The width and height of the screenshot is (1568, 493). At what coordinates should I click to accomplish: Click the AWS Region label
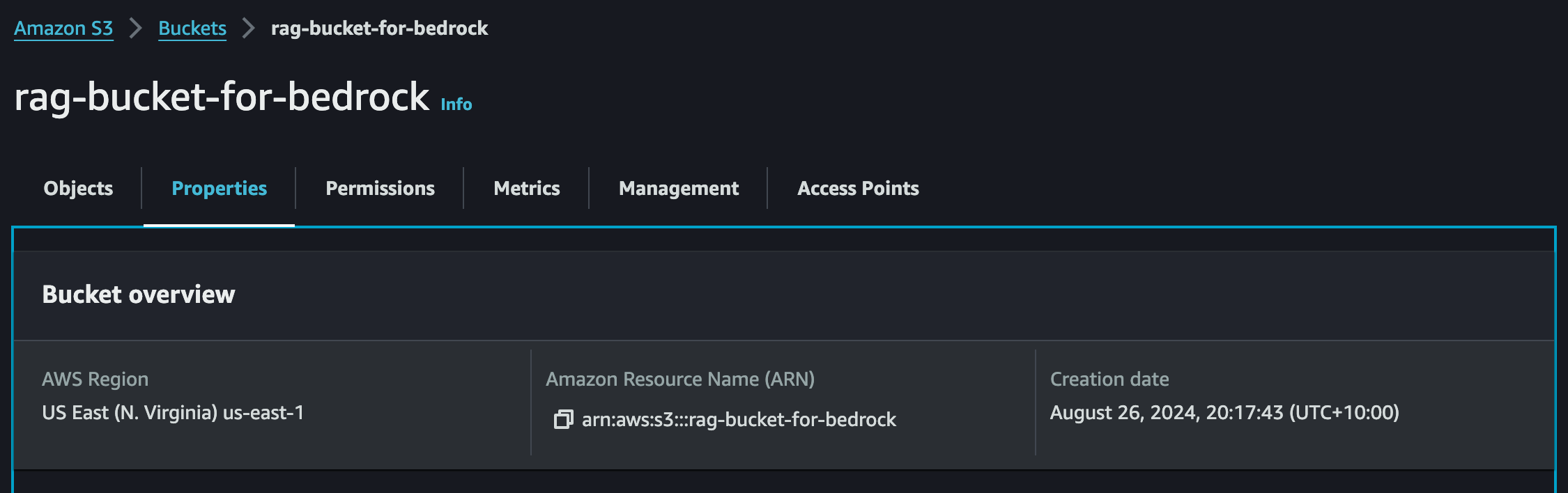pyautogui.click(x=95, y=379)
